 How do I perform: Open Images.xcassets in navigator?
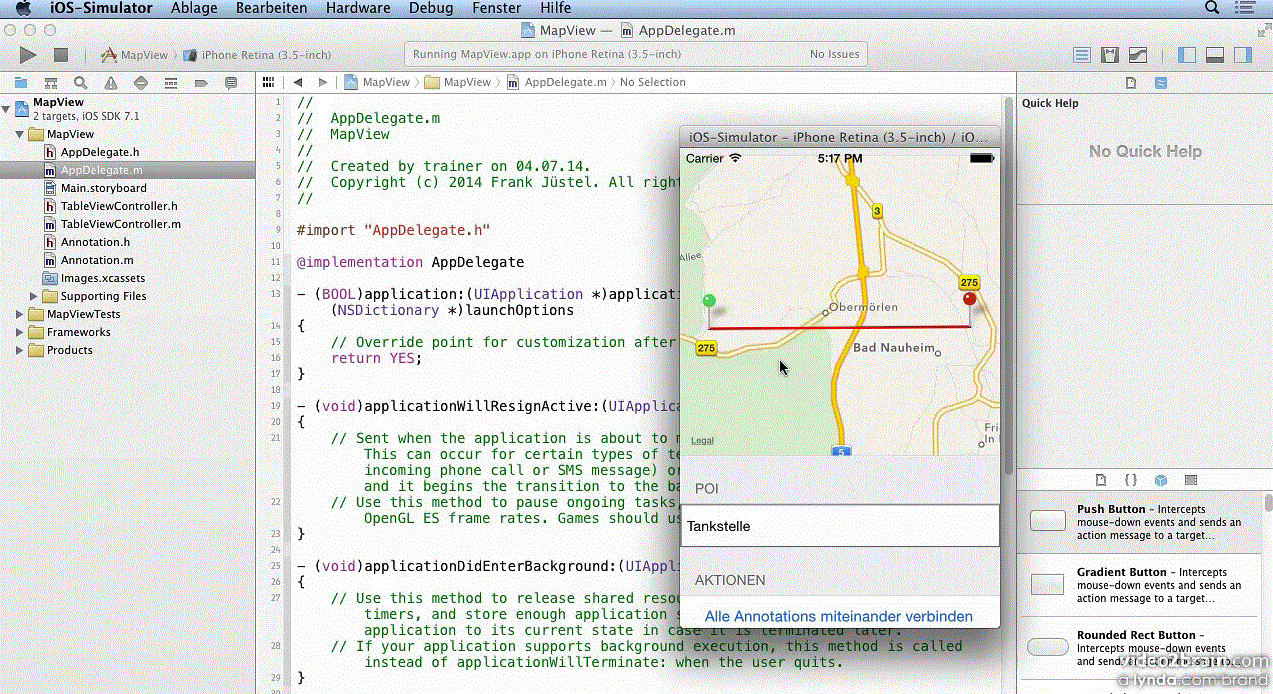[x=103, y=278]
